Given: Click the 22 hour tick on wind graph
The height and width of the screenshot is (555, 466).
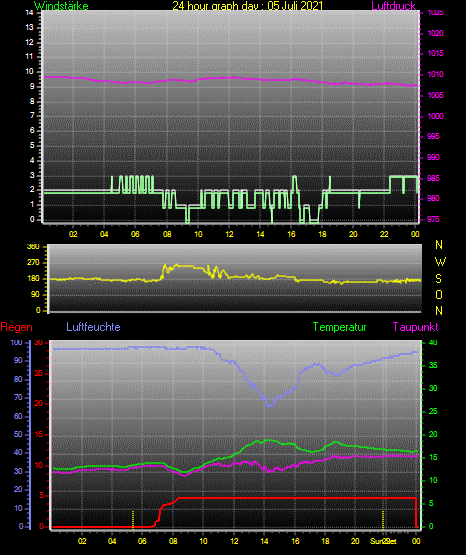Looking at the screenshot, I should (x=384, y=234).
